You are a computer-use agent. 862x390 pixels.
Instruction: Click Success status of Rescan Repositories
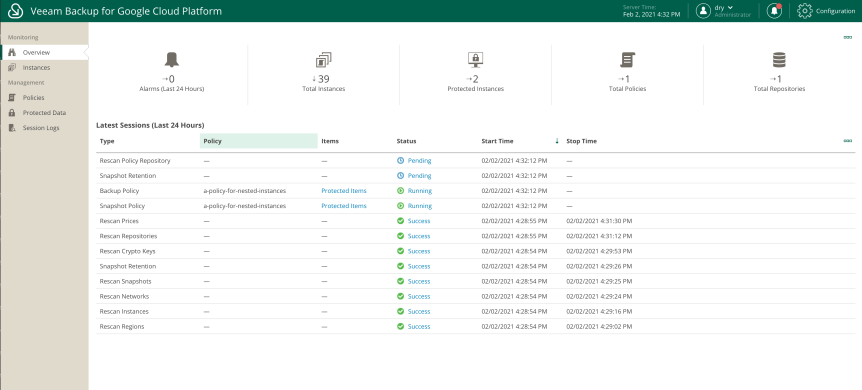coord(419,236)
